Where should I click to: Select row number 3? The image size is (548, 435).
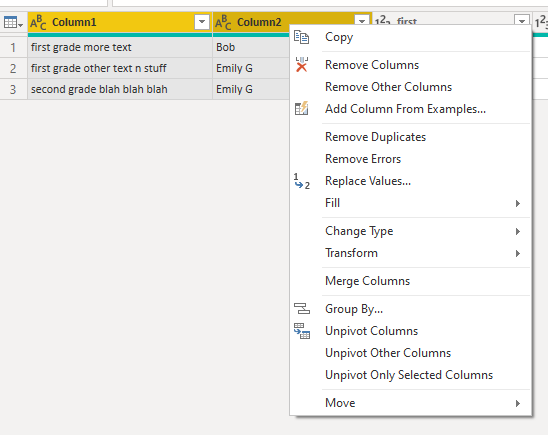coord(13,89)
